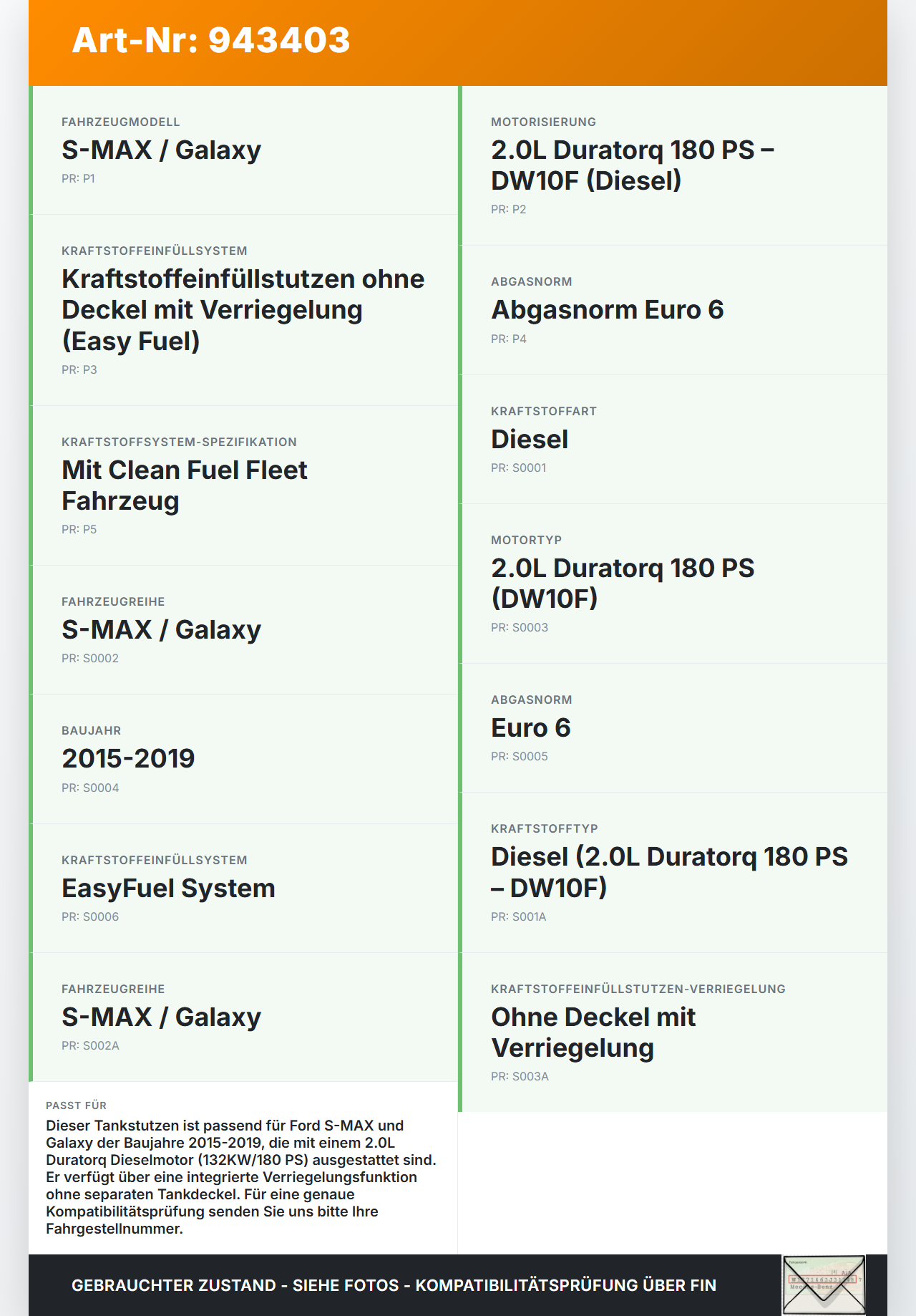Select the Ohne Deckel mit Verriegelung card
Image resolution: width=916 pixels, height=1316 pixels.
pos(673,1032)
